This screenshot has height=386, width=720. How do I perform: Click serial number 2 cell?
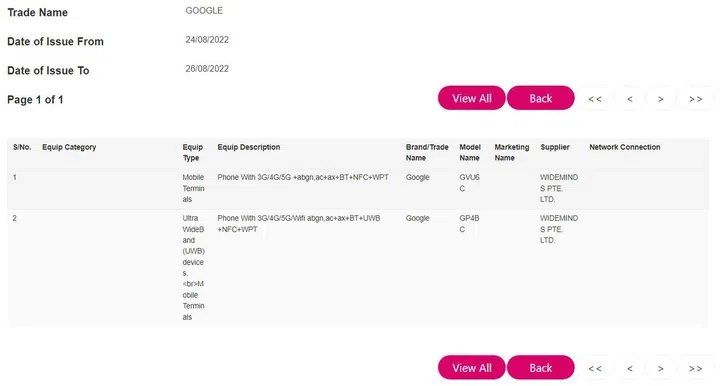[x=15, y=218]
